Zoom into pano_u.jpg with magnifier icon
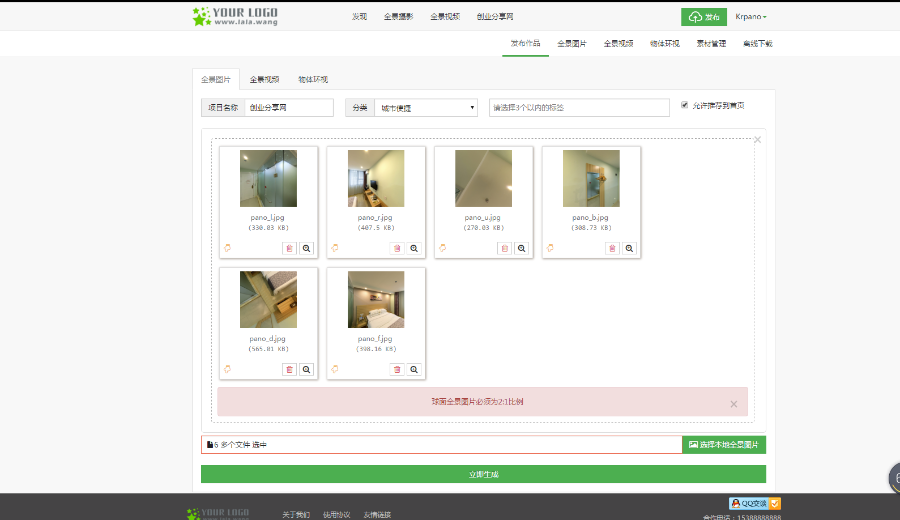 (522, 249)
